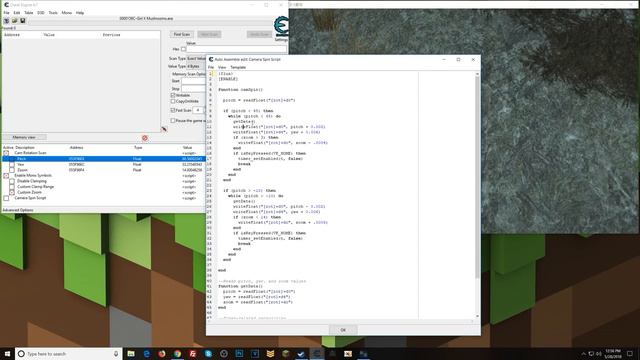Click the Next Scan button
This screenshot has width=640, height=360.
click(x=209, y=34)
